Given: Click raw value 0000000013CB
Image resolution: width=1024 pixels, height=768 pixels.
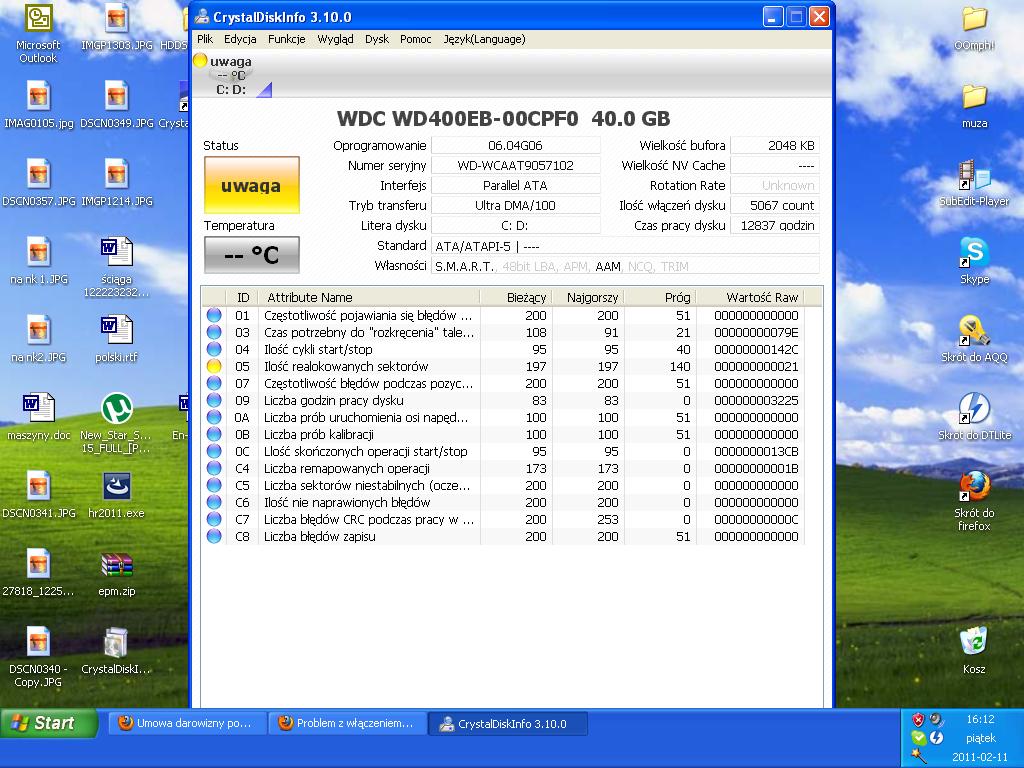Looking at the screenshot, I should (756, 451).
